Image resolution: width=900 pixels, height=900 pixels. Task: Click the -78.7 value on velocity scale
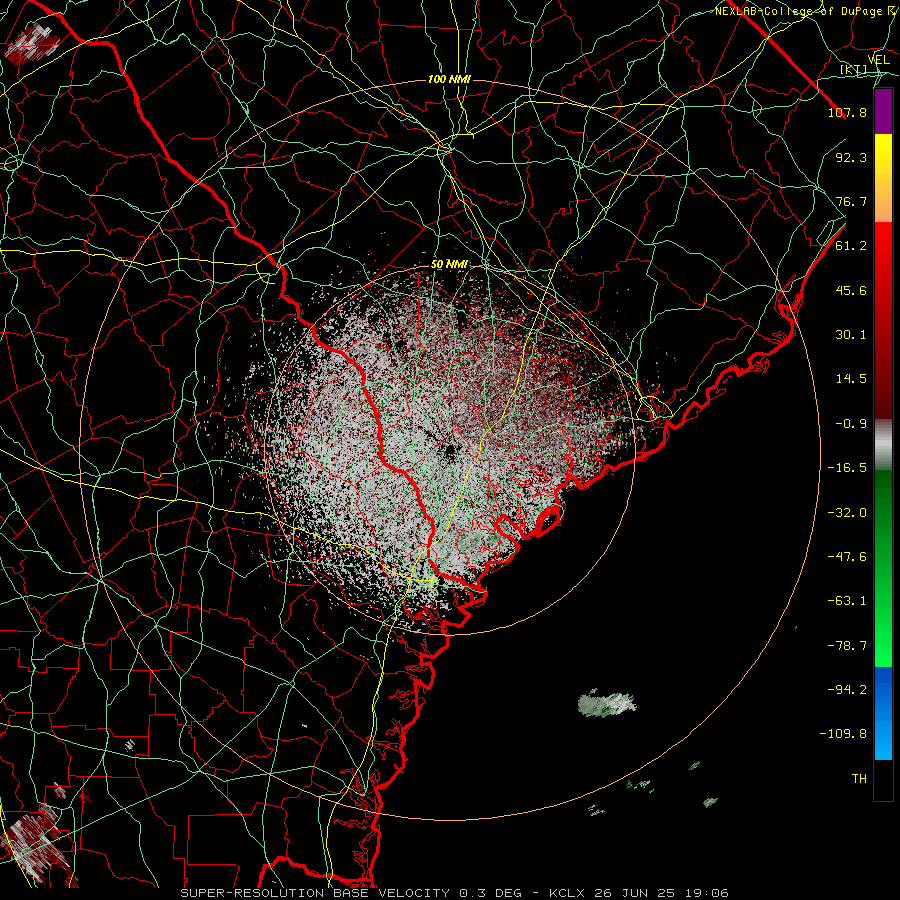coord(847,646)
